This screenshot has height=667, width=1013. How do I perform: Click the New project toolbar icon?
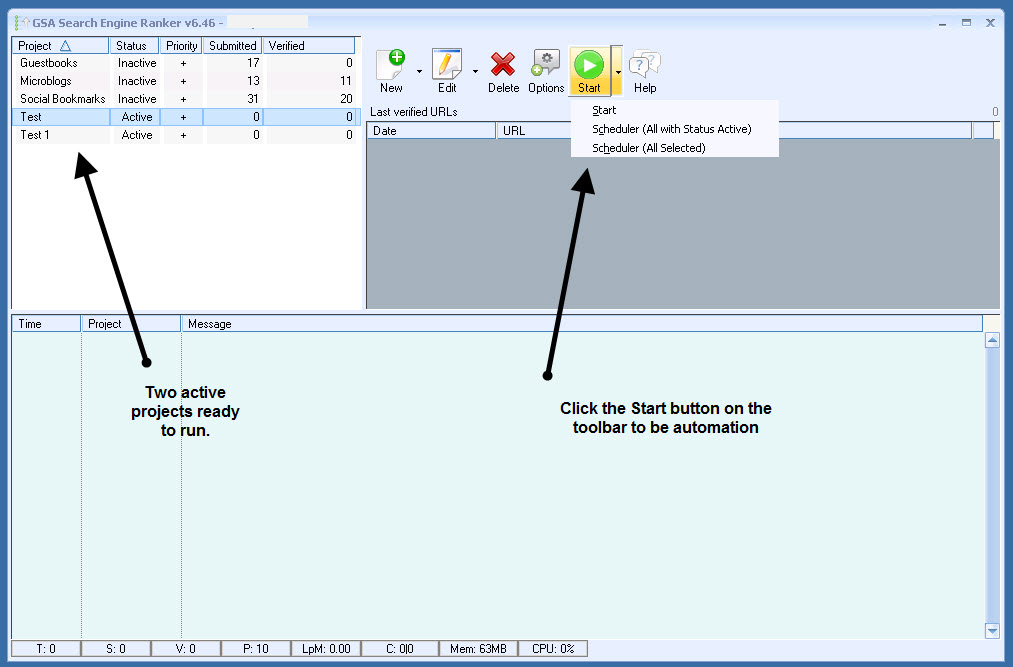391,66
